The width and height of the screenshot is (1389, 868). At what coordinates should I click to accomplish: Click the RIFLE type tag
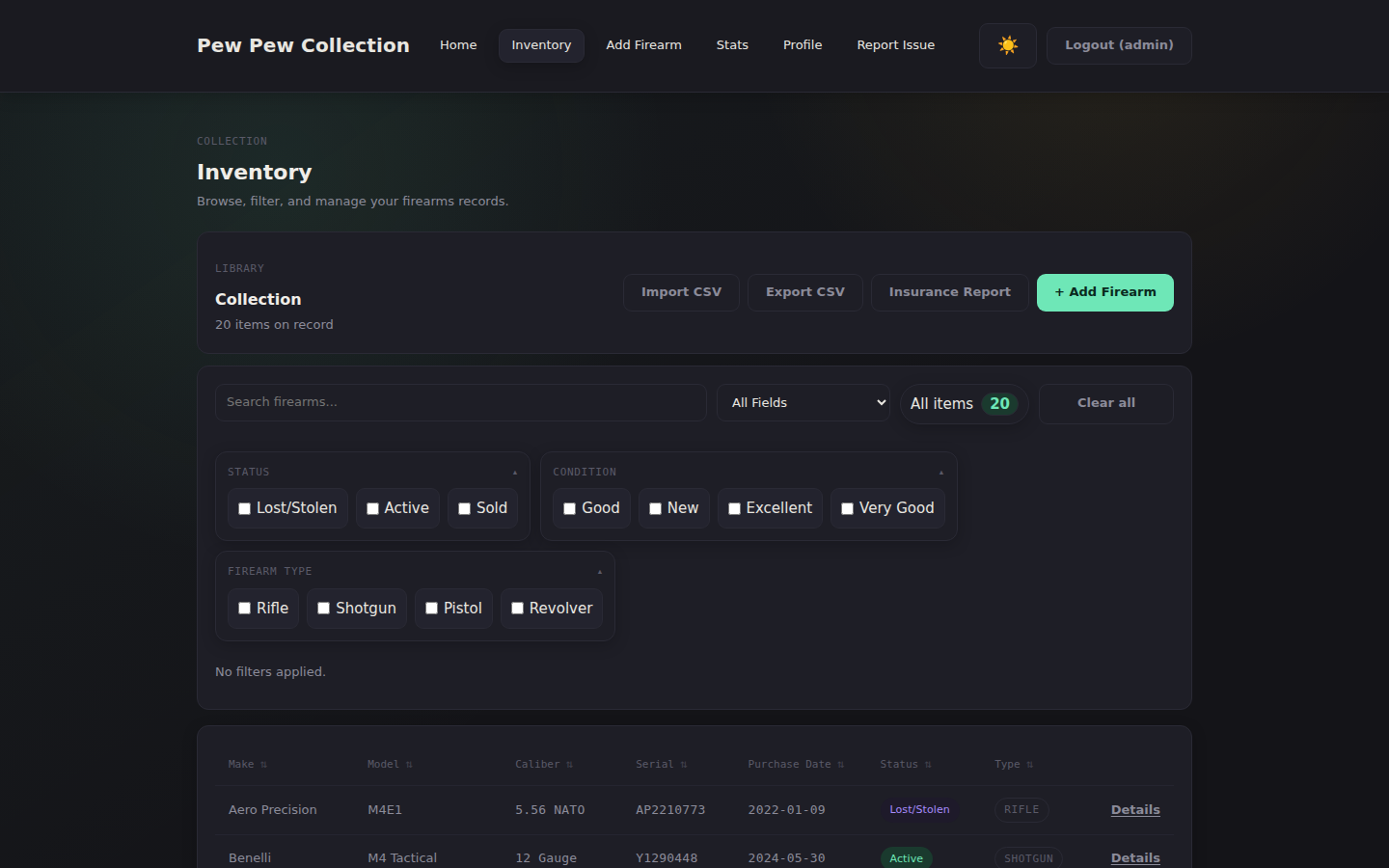pos(1021,810)
